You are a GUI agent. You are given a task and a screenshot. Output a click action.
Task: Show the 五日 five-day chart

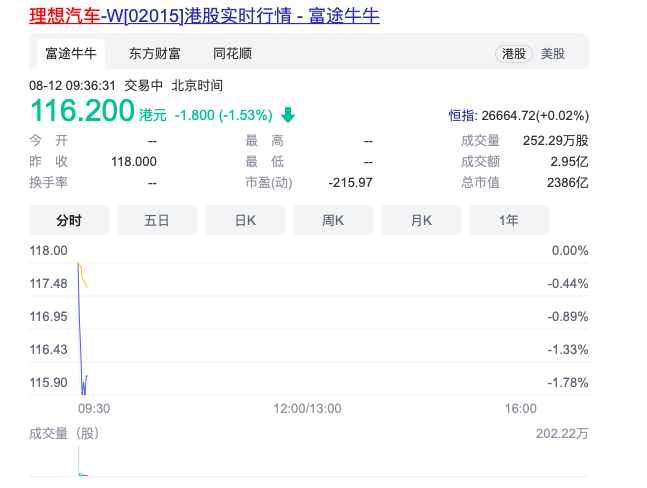(157, 220)
